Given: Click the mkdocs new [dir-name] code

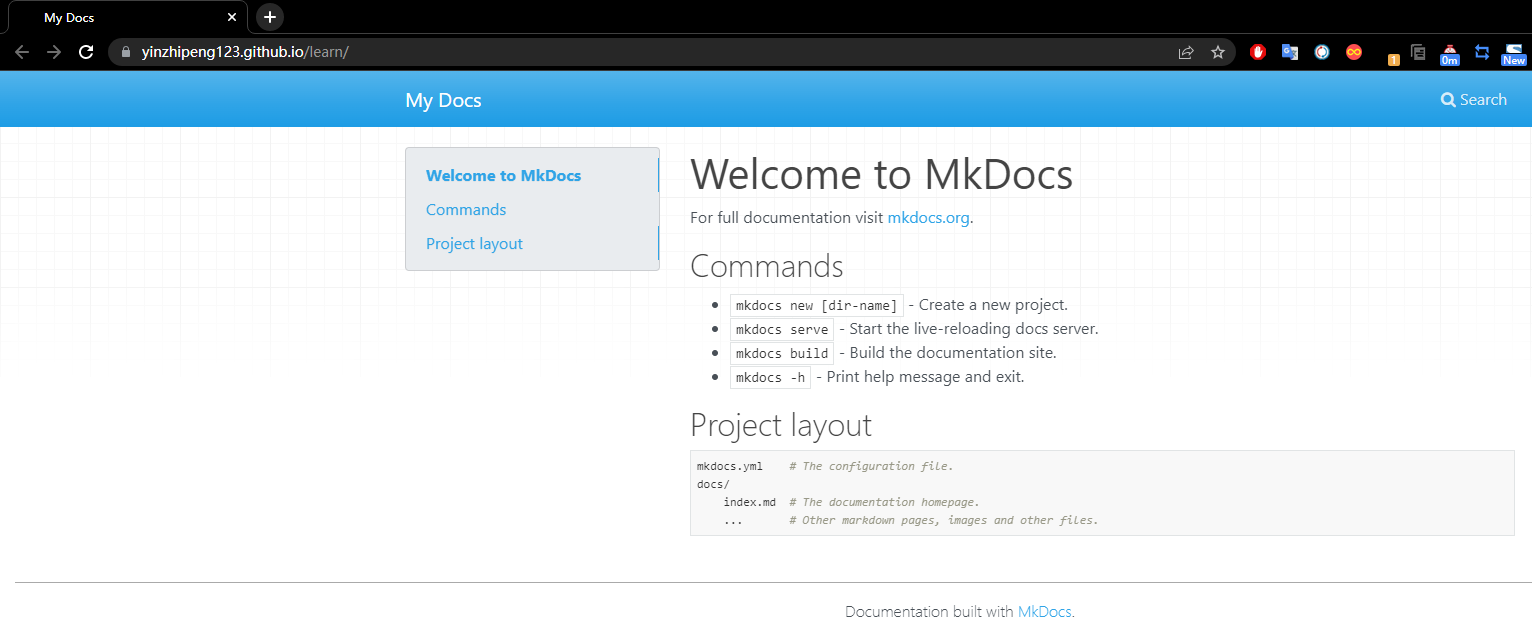Looking at the screenshot, I should click(816, 305).
